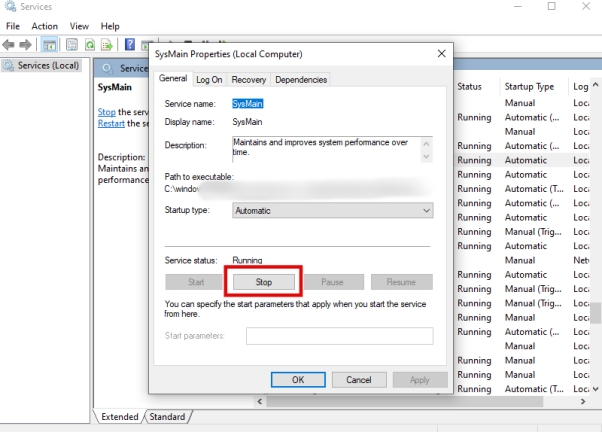This screenshot has width=602, height=432.
Task: Close the SysMain Properties dialog
Action: coord(442,54)
